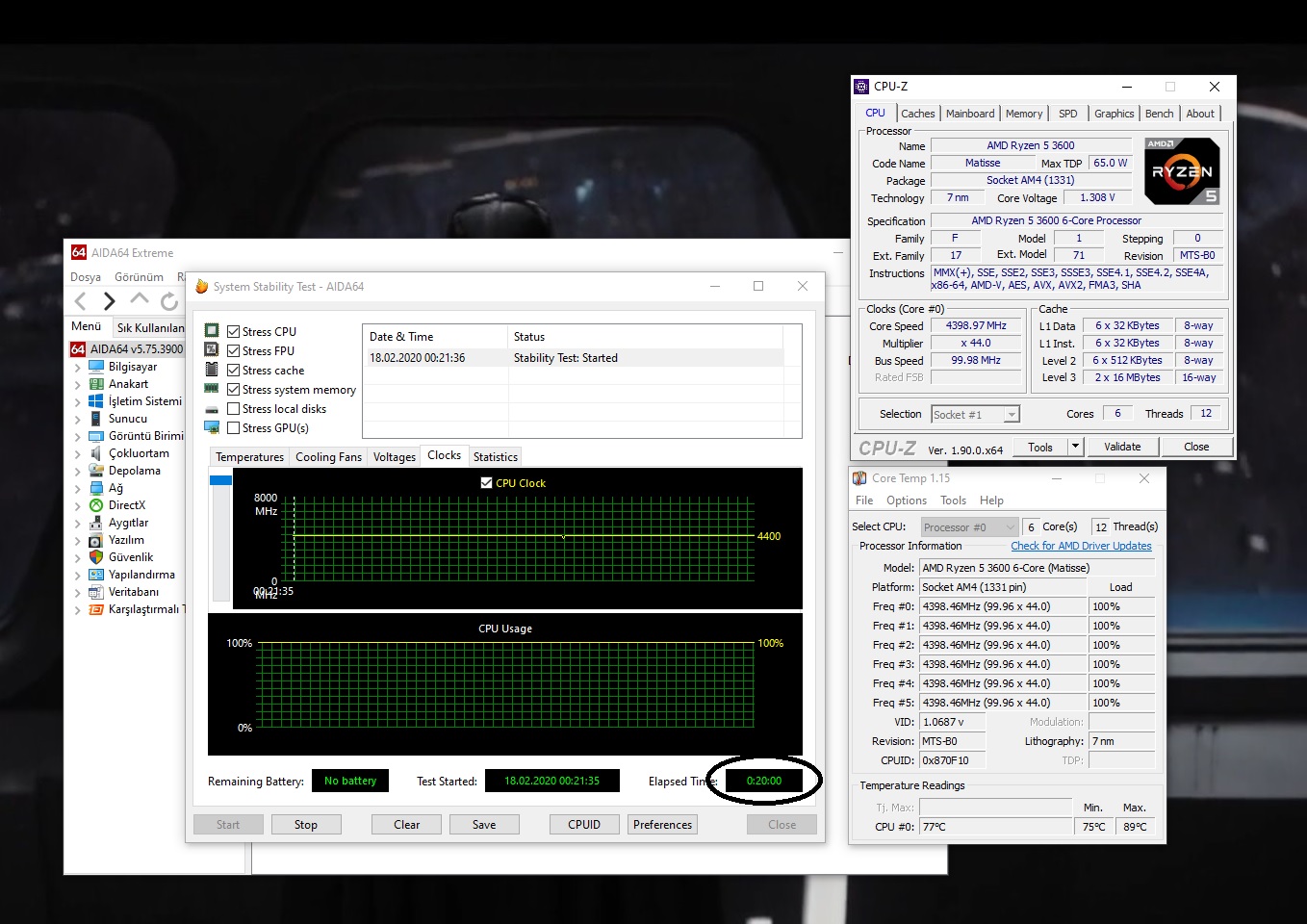Viewport: 1307px width, 924px height.
Task: Click the AIDA64 up arrow toolbar icon
Action: click(140, 299)
